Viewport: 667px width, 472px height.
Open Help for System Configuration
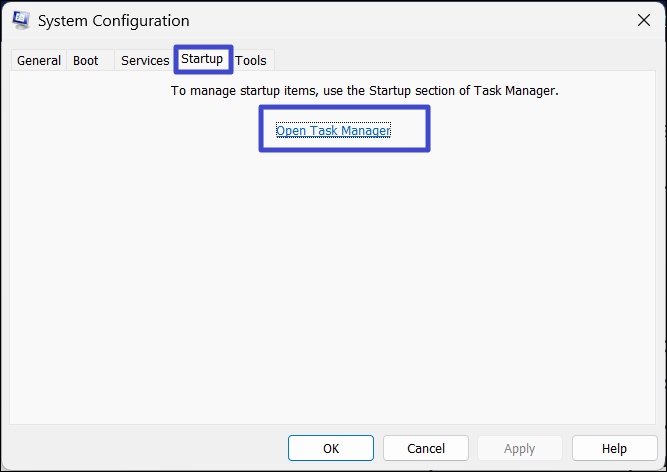[x=614, y=448]
